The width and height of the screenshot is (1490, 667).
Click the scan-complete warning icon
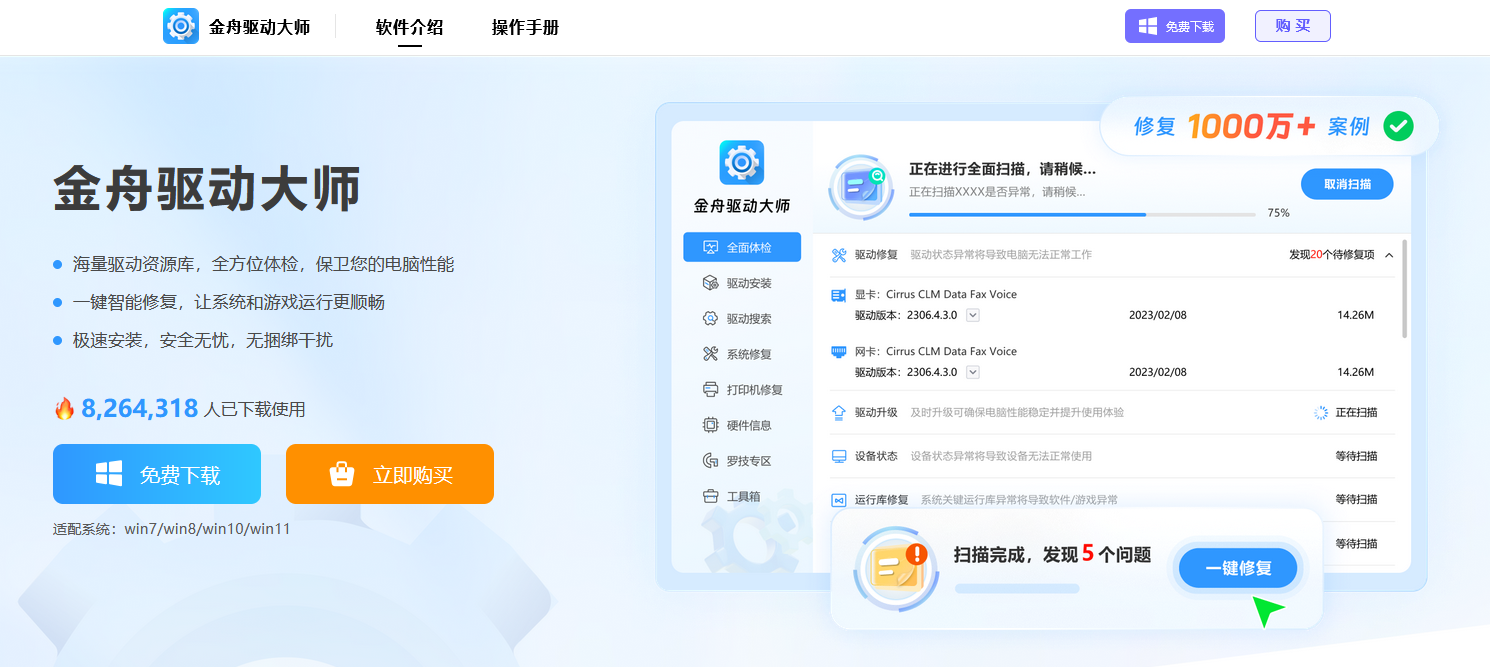(896, 570)
